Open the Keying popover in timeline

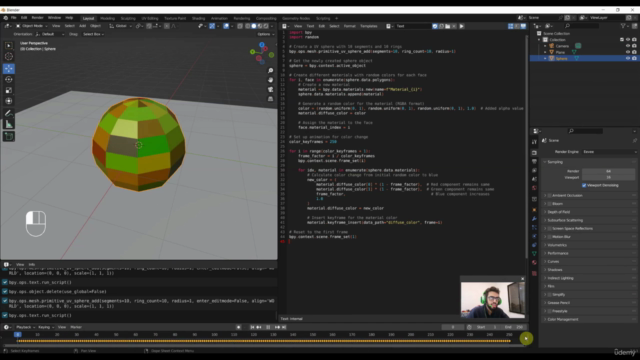46,327
